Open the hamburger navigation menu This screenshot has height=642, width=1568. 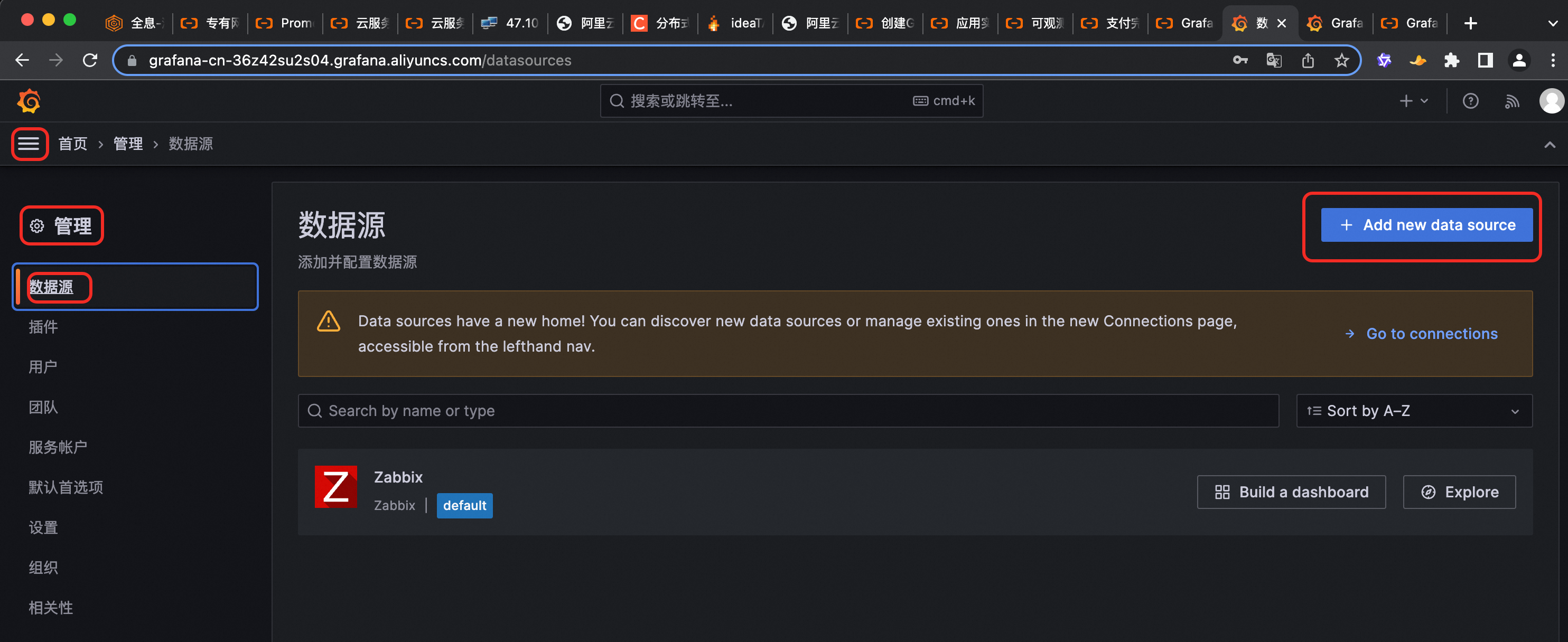(x=29, y=144)
